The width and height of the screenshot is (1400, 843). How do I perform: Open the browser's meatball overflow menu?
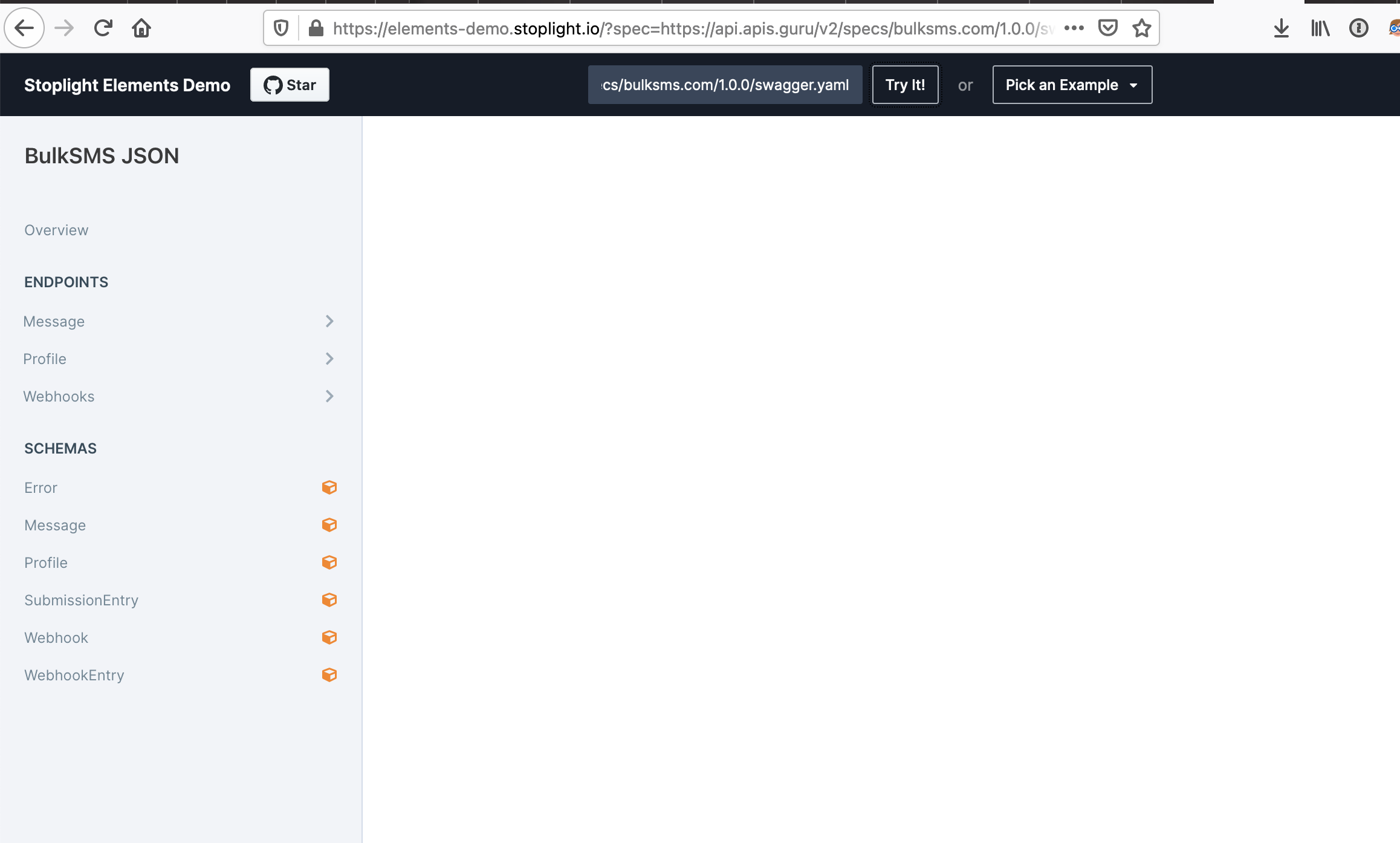[x=1075, y=27]
